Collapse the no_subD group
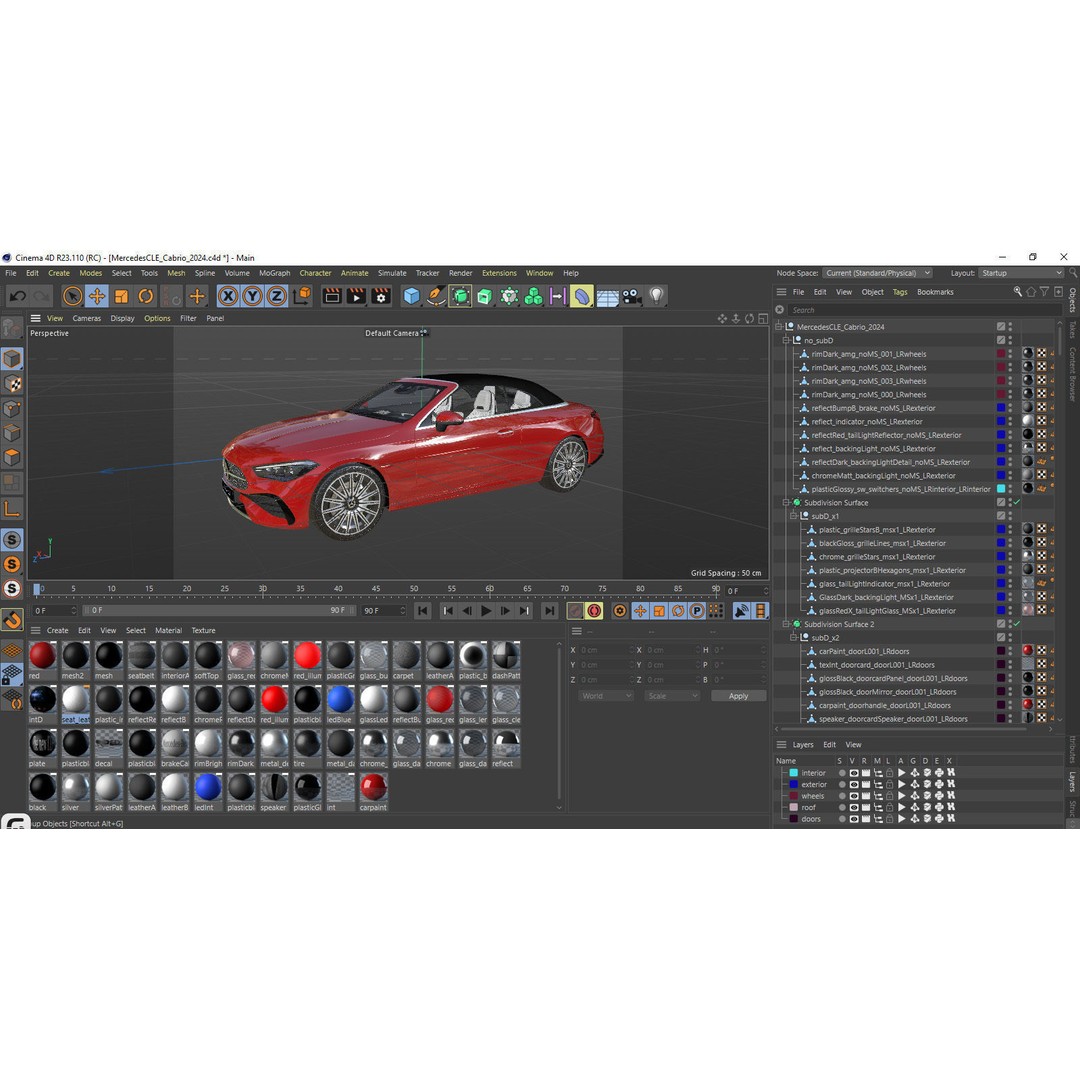The width and height of the screenshot is (1080, 1080). point(787,340)
